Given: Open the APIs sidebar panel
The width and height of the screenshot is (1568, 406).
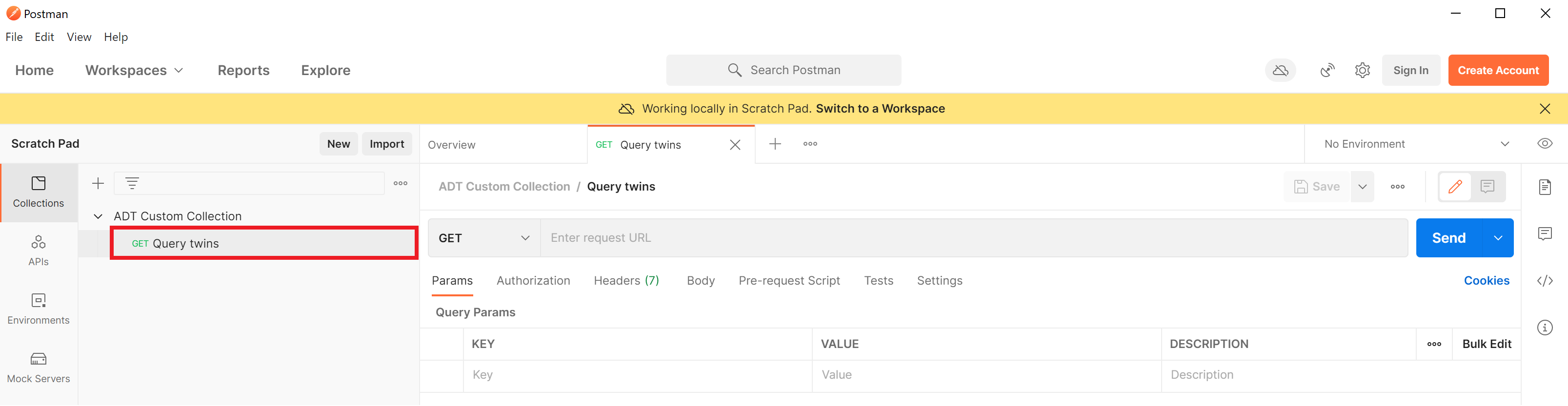Looking at the screenshot, I should pyautogui.click(x=39, y=251).
